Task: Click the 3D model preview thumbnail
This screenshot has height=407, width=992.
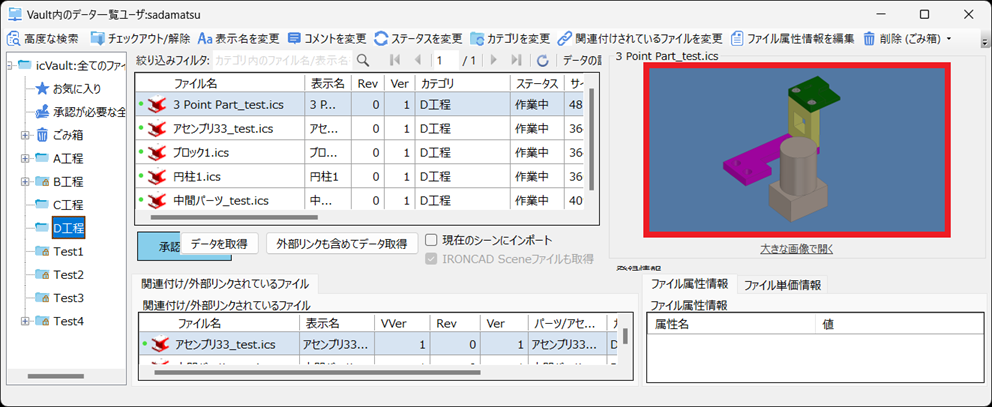Action: click(x=796, y=150)
